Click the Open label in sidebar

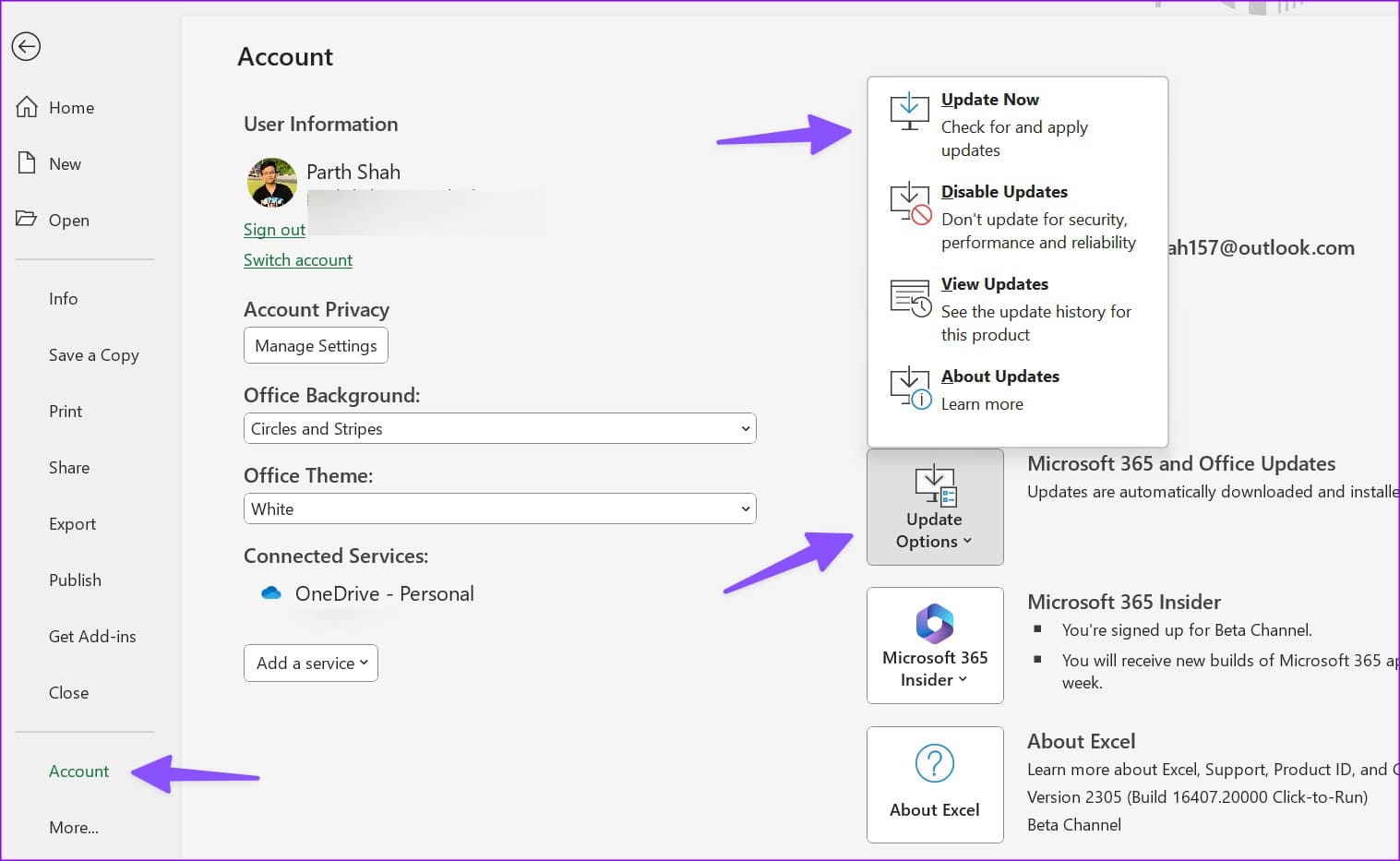point(69,221)
